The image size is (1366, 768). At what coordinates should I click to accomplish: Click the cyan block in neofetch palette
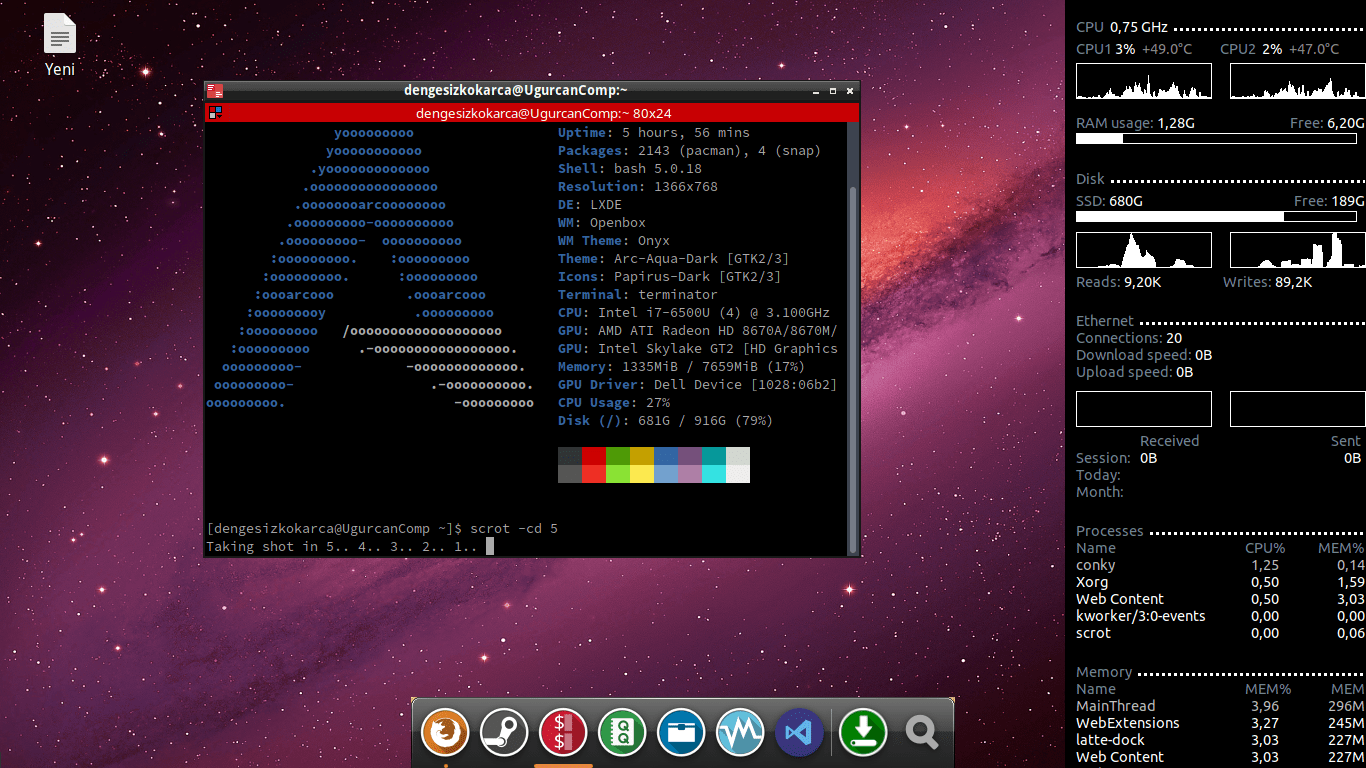713,456
